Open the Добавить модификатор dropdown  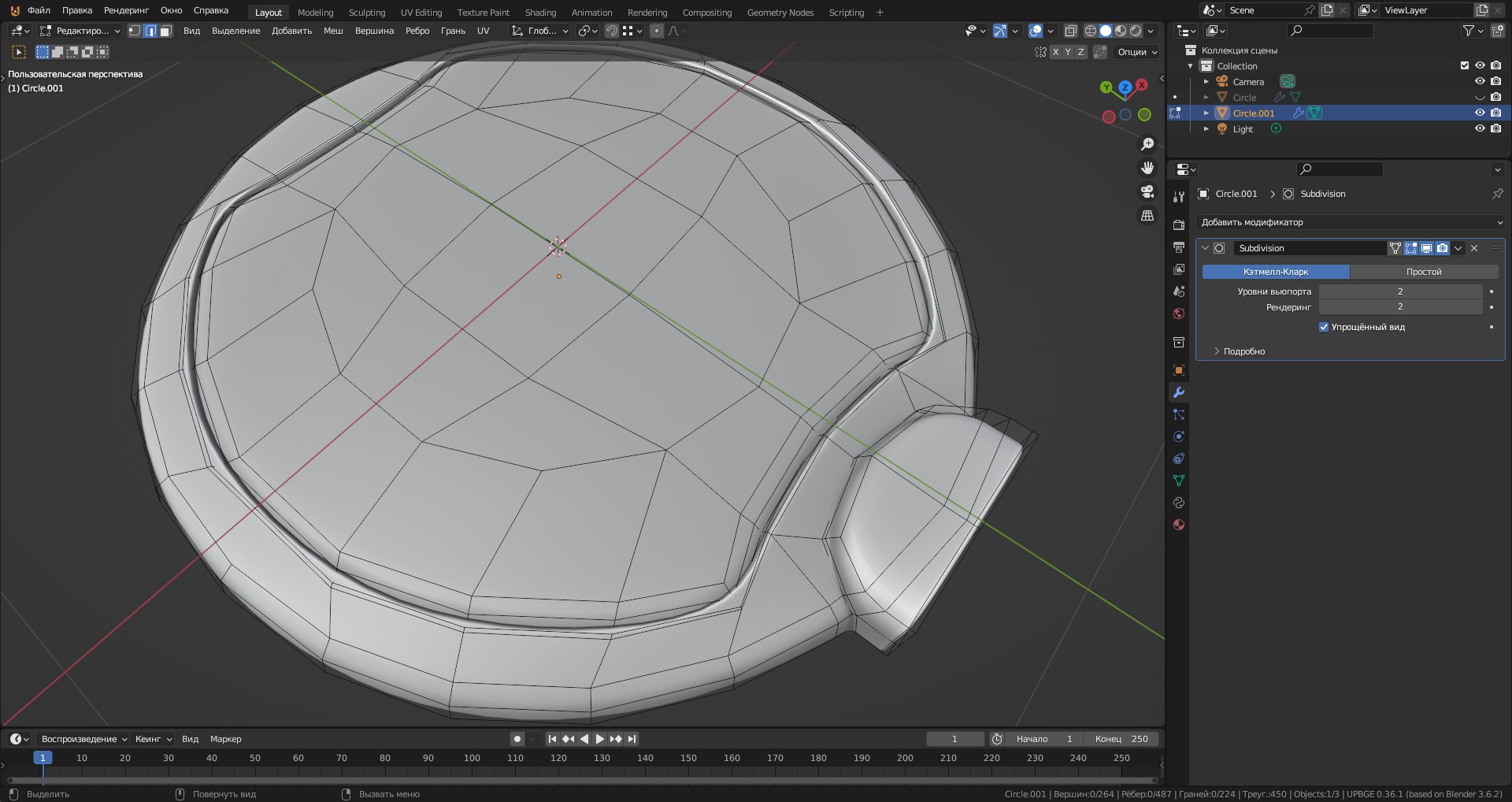[x=1350, y=222]
